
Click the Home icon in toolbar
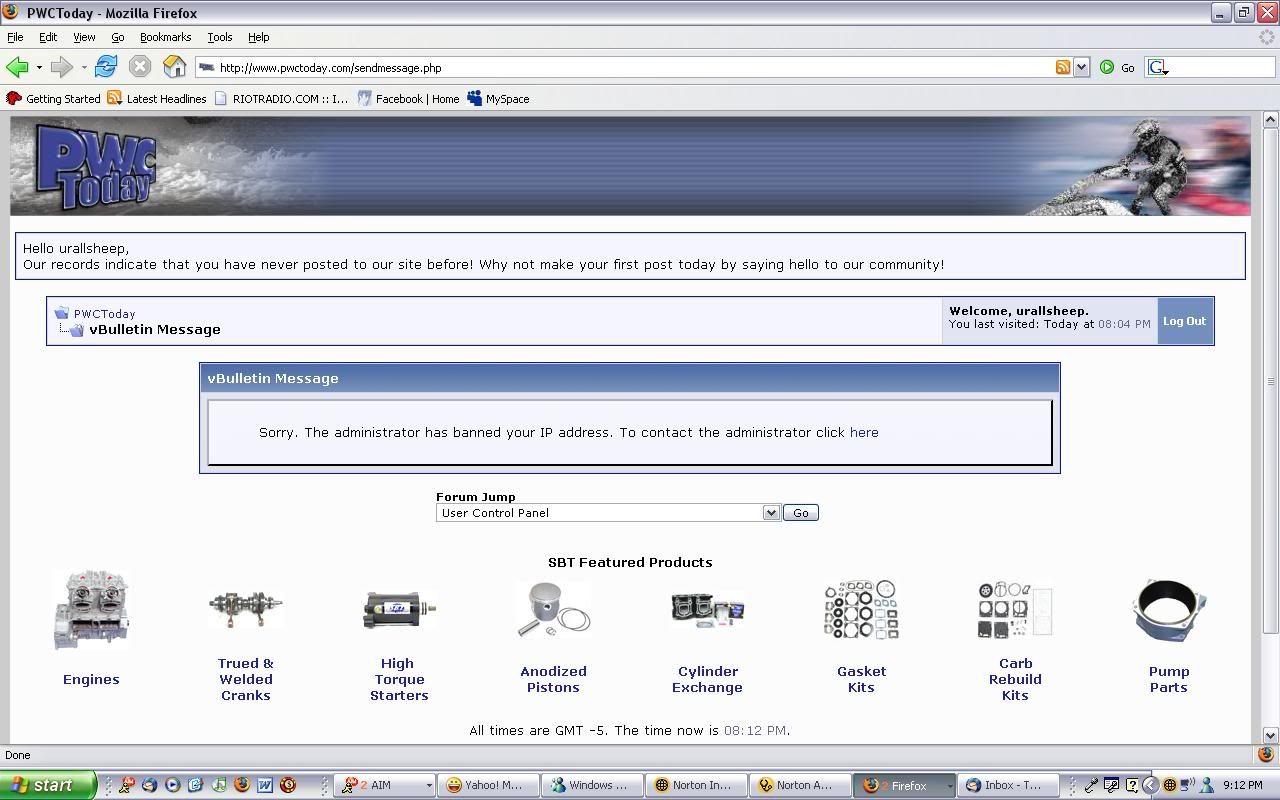coord(174,67)
